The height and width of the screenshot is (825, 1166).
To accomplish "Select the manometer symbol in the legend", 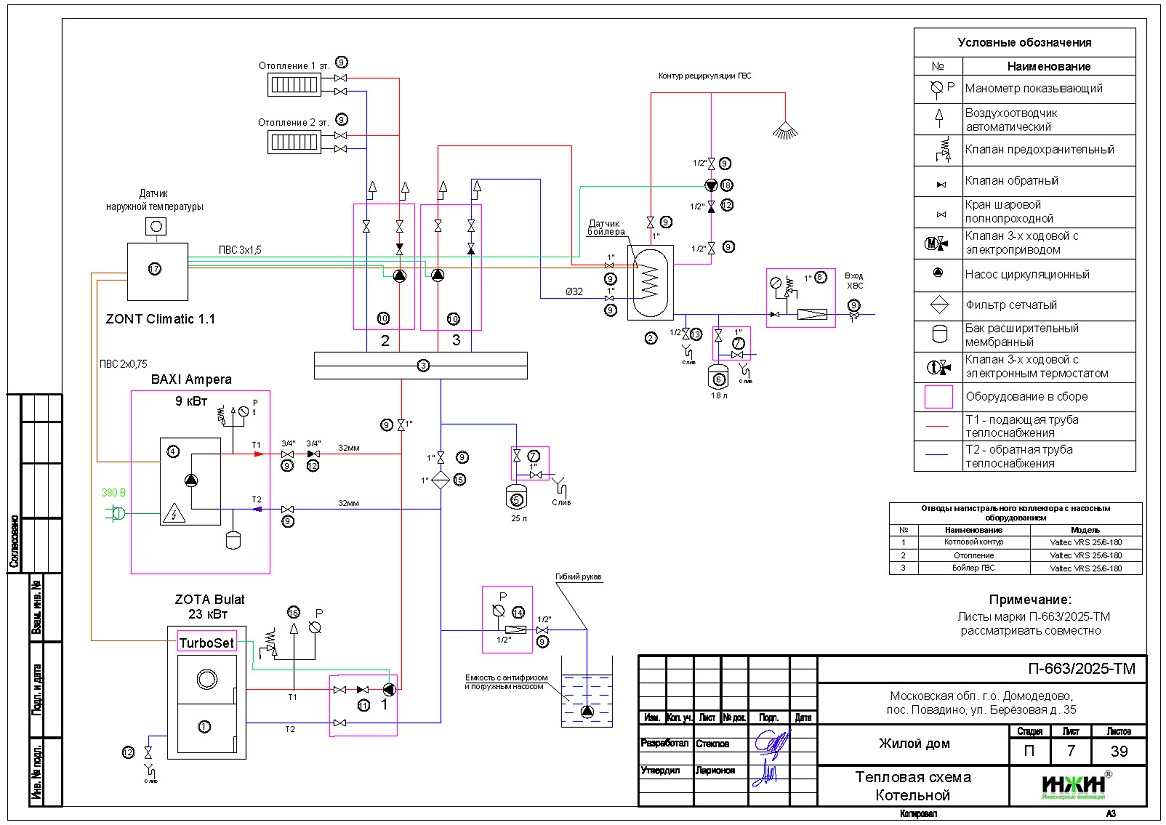I will point(936,88).
